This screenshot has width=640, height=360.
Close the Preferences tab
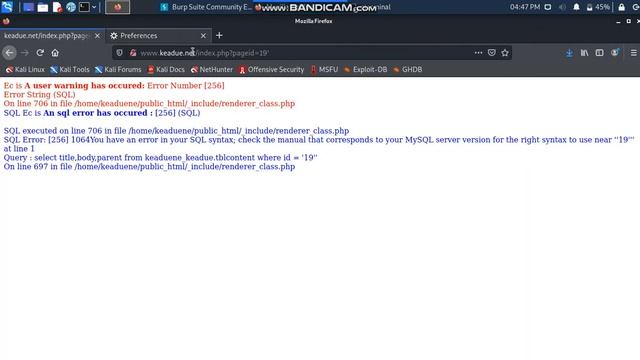pyautogui.click(x=203, y=36)
